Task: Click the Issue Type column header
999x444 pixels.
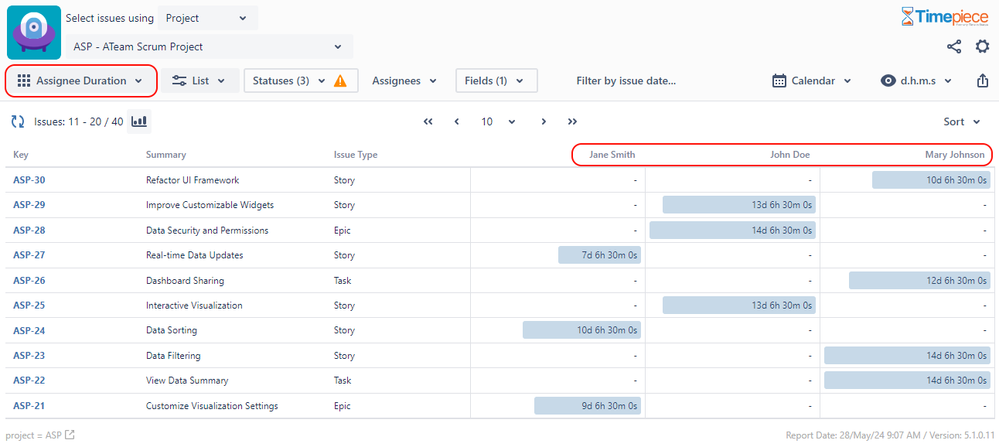Action: [x=356, y=155]
